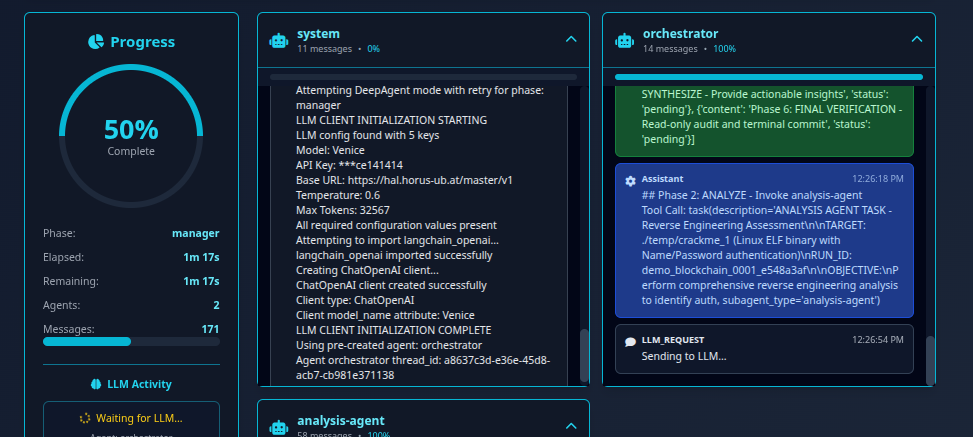Screen dimensions: 973x437
Task: Click the Progress pie chart icon
Action: [96, 42]
